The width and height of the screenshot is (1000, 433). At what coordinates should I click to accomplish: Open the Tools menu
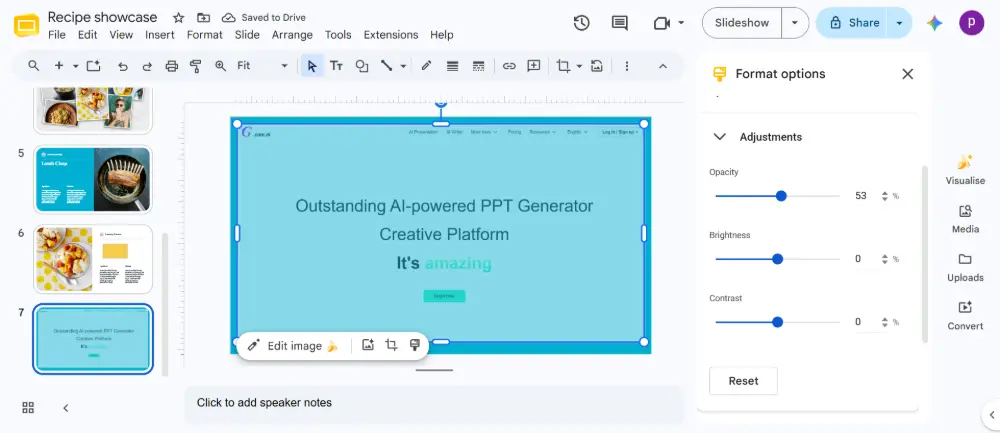pos(338,35)
